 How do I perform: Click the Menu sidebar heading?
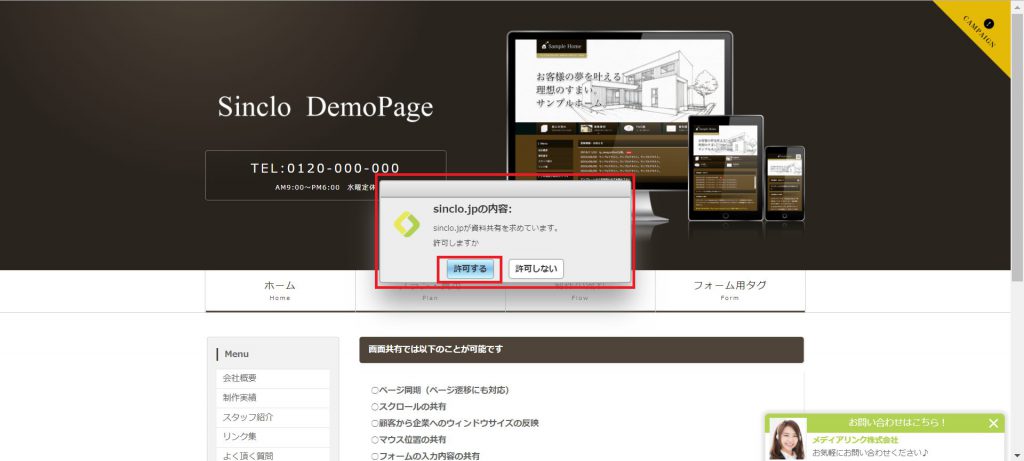click(x=236, y=354)
